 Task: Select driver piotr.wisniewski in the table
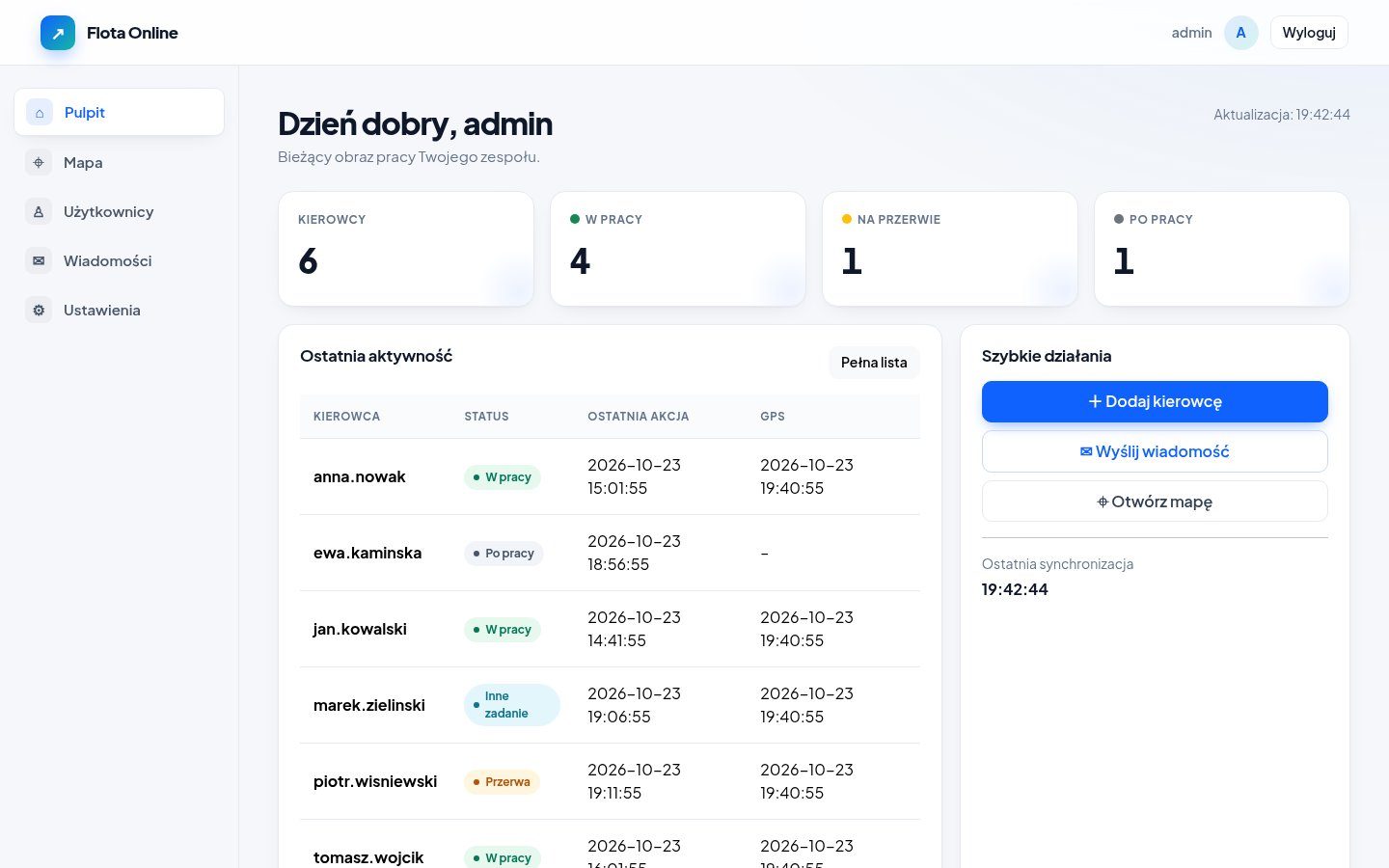point(375,781)
